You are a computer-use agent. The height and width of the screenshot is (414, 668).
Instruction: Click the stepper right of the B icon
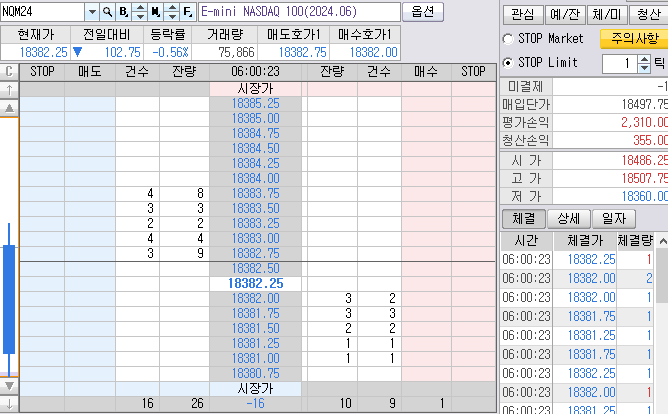(x=140, y=12)
